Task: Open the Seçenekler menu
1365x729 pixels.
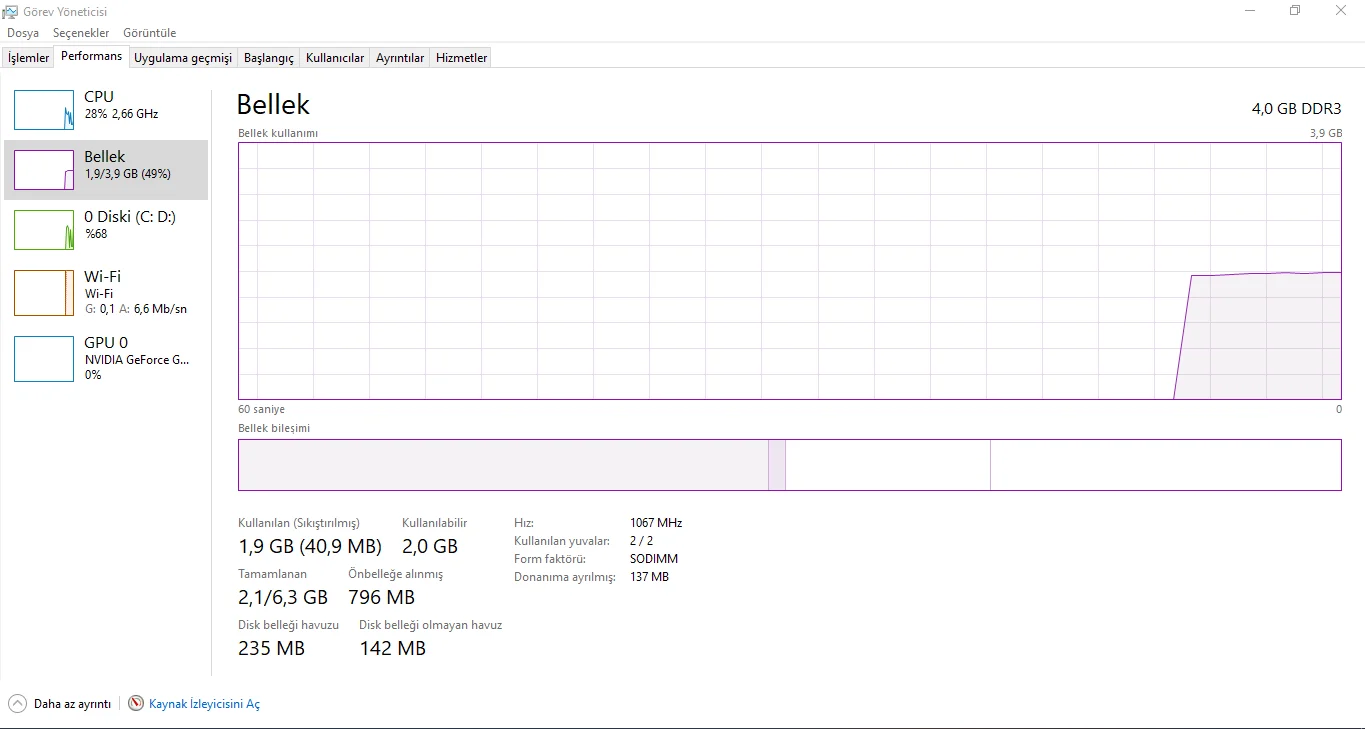Action: (80, 32)
